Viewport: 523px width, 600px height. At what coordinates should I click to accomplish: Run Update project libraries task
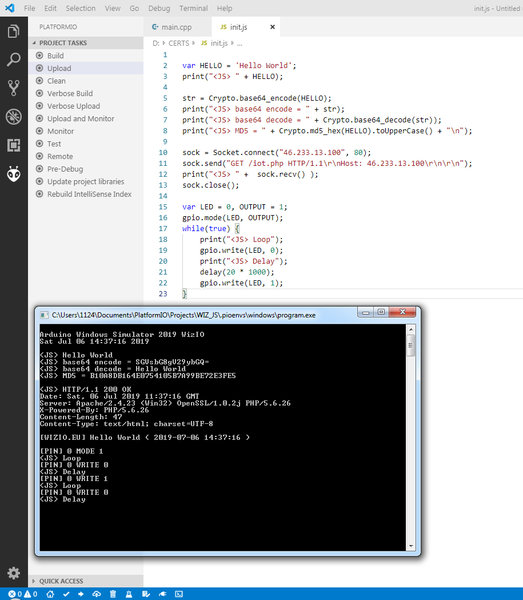86,181
